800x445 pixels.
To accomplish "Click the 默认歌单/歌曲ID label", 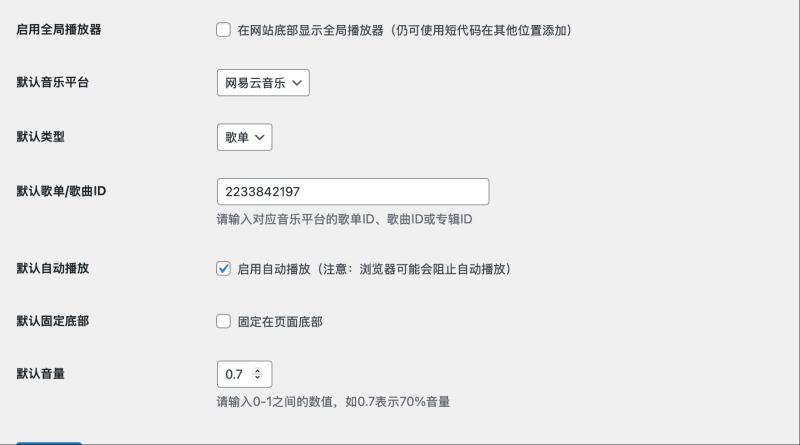I will [x=62, y=191].
